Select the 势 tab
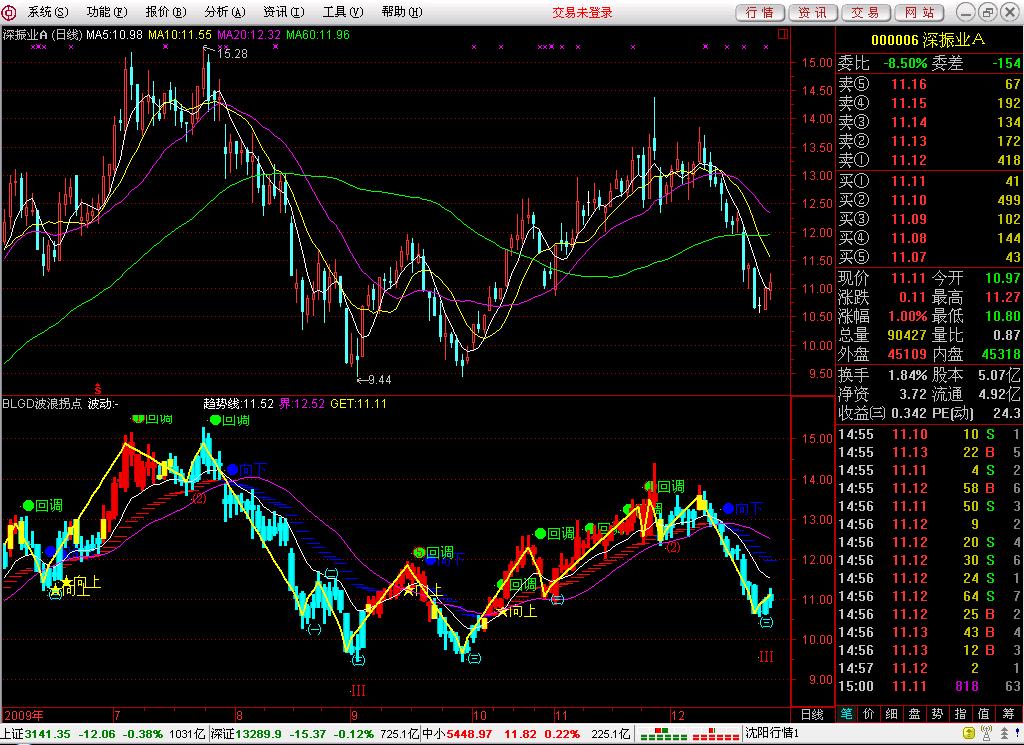 pos(938,714)
